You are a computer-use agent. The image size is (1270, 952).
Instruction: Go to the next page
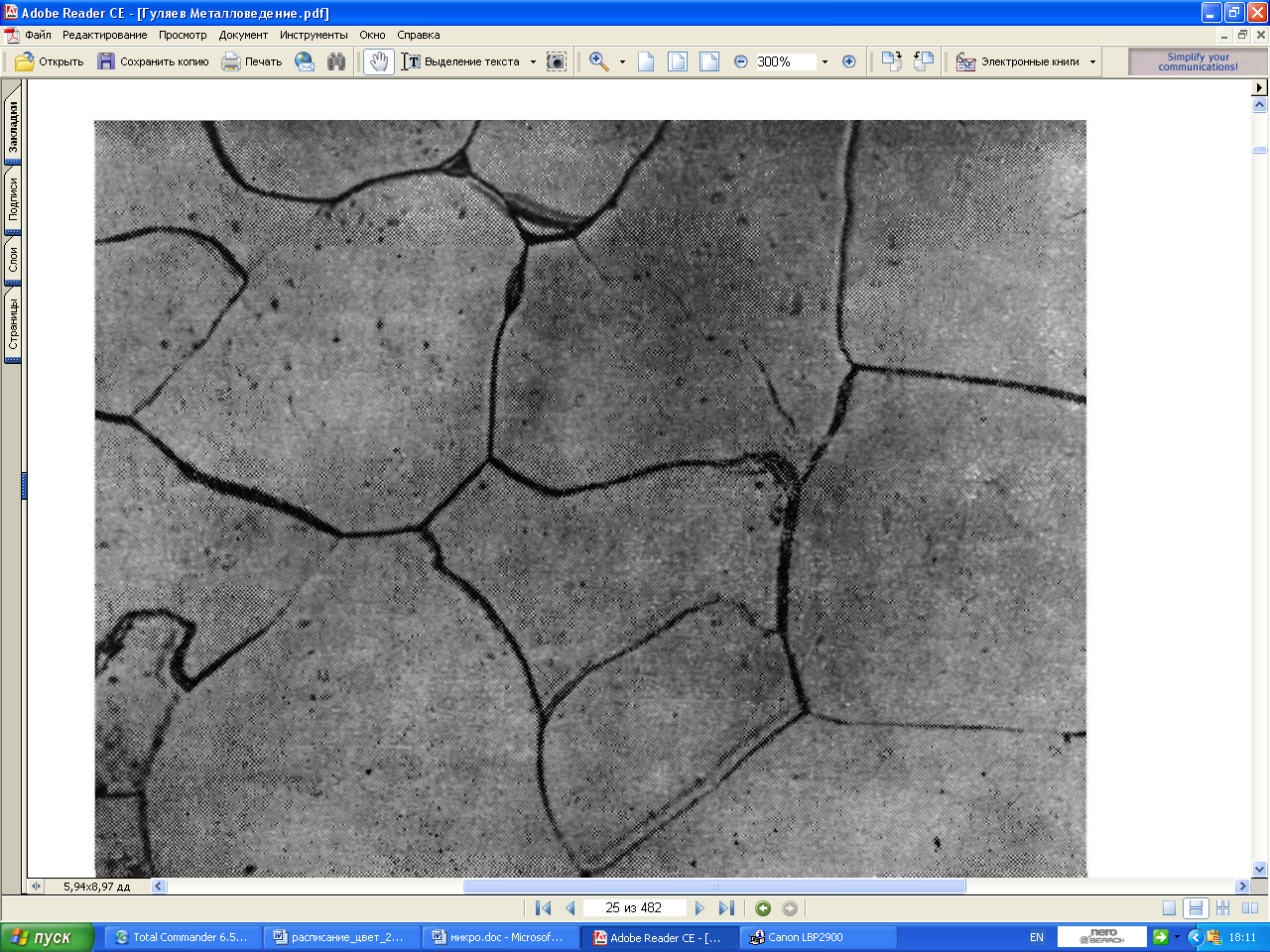[699, 907]
